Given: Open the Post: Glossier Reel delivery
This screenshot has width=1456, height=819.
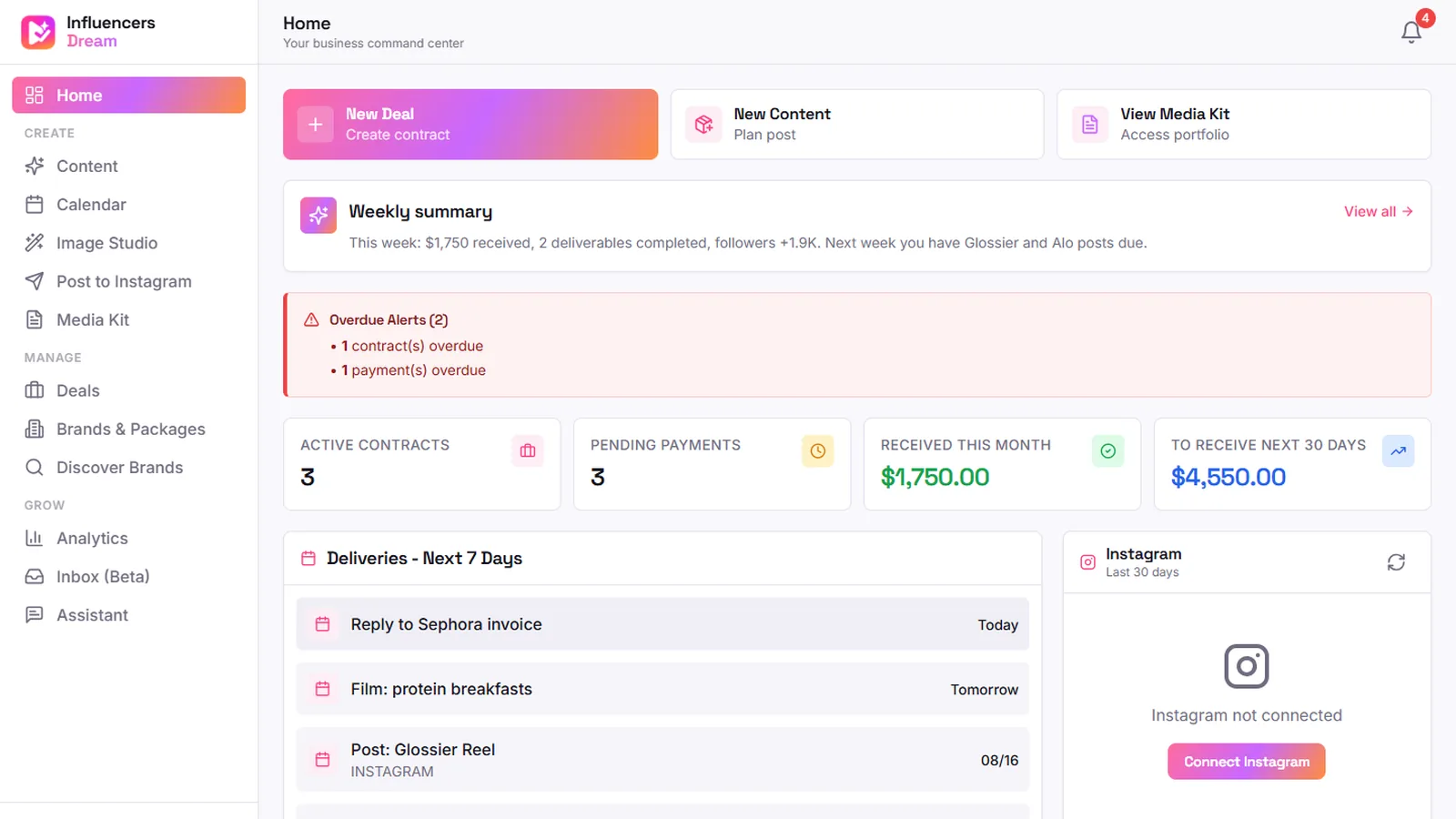Looking at the screenshot, I should [662, 760].
